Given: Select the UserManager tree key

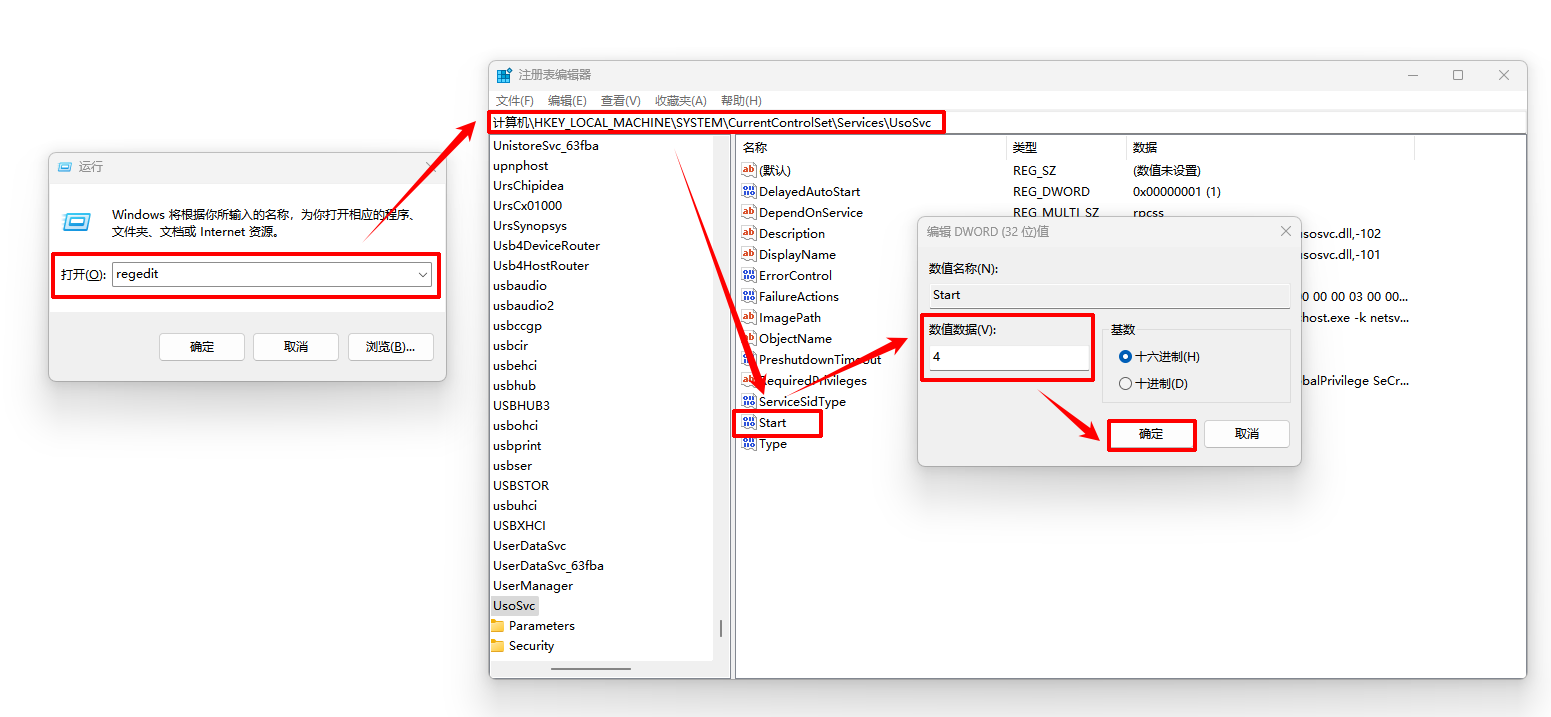Looking at the screenshot, I should point(533,585).
